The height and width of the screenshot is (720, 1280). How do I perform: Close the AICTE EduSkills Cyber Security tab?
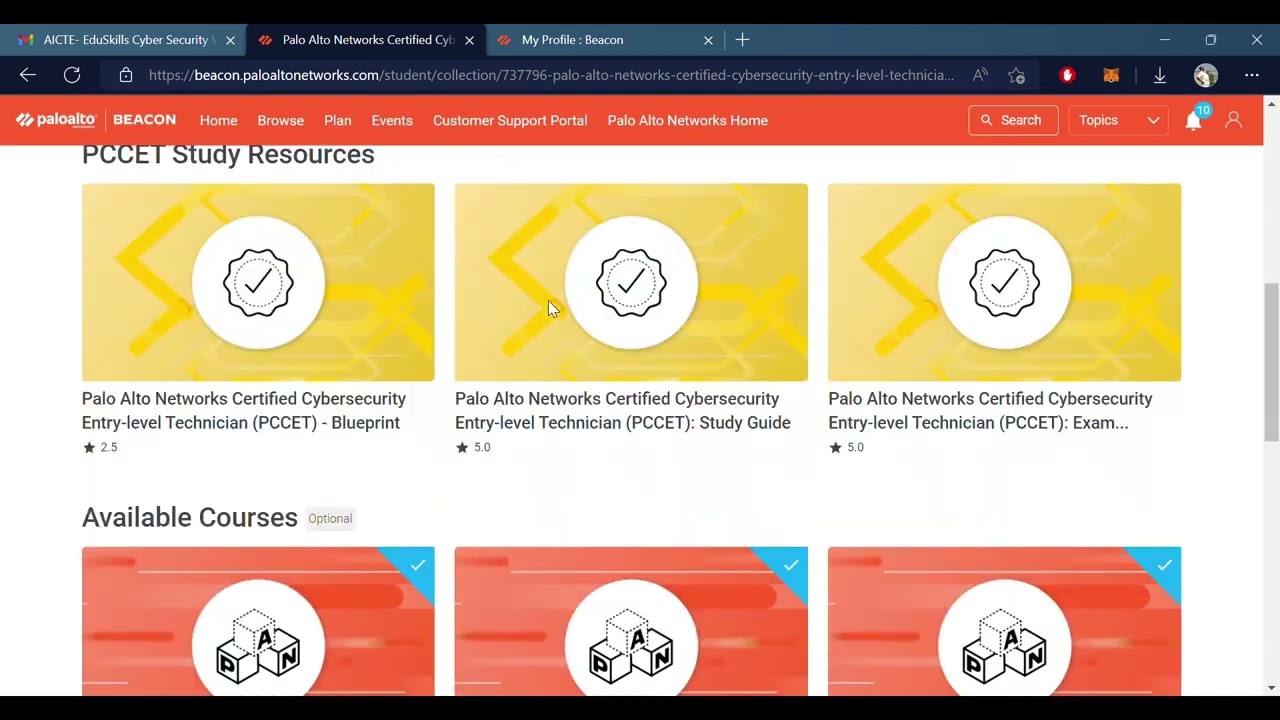click(230, 40)
